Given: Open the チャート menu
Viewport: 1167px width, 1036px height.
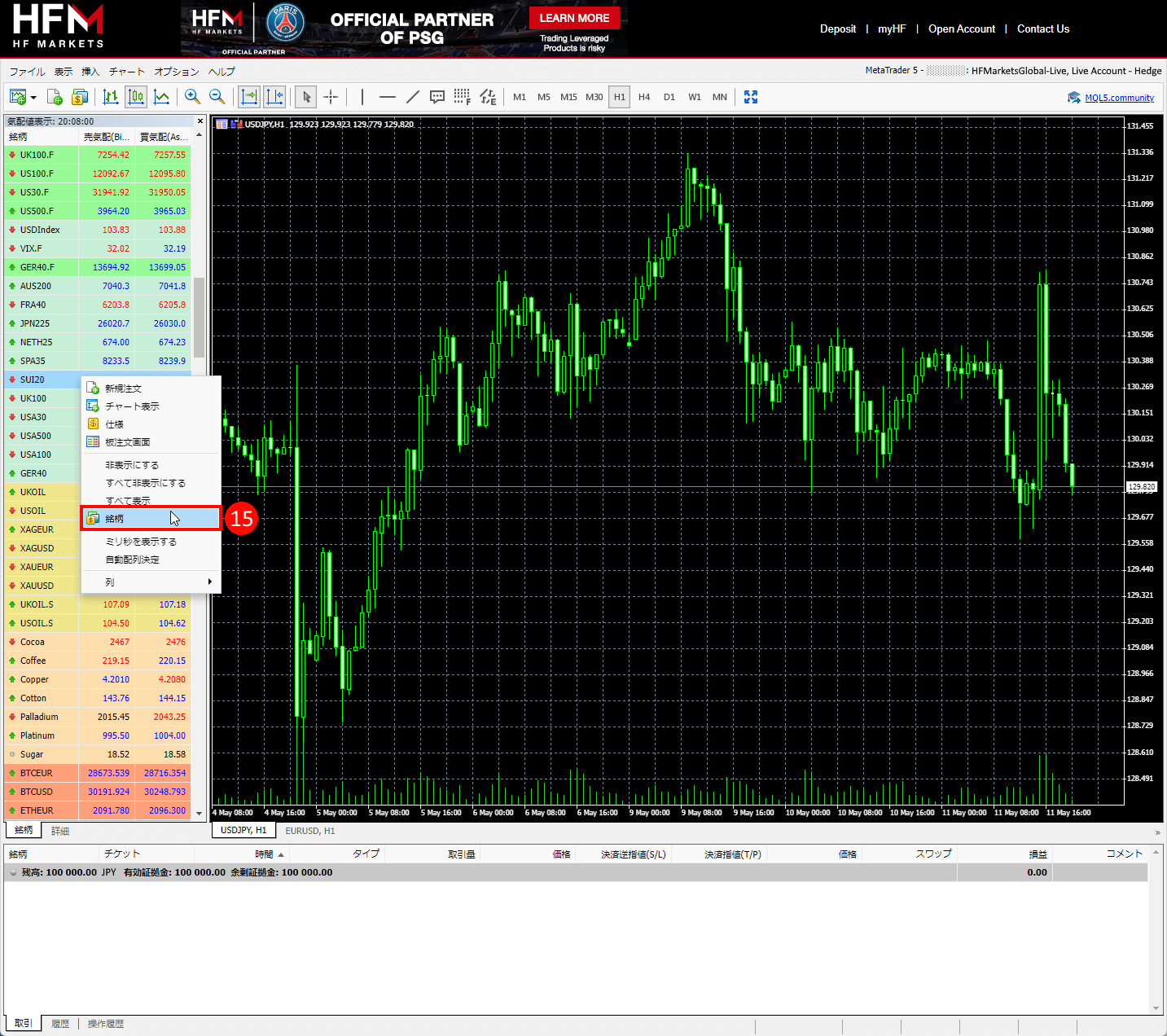Looking at the screenshot, I should (x=126, y=72).
